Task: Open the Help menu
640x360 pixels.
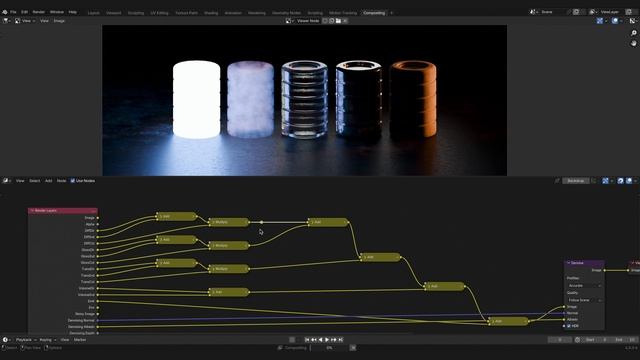Action: [x=73, y=12]
